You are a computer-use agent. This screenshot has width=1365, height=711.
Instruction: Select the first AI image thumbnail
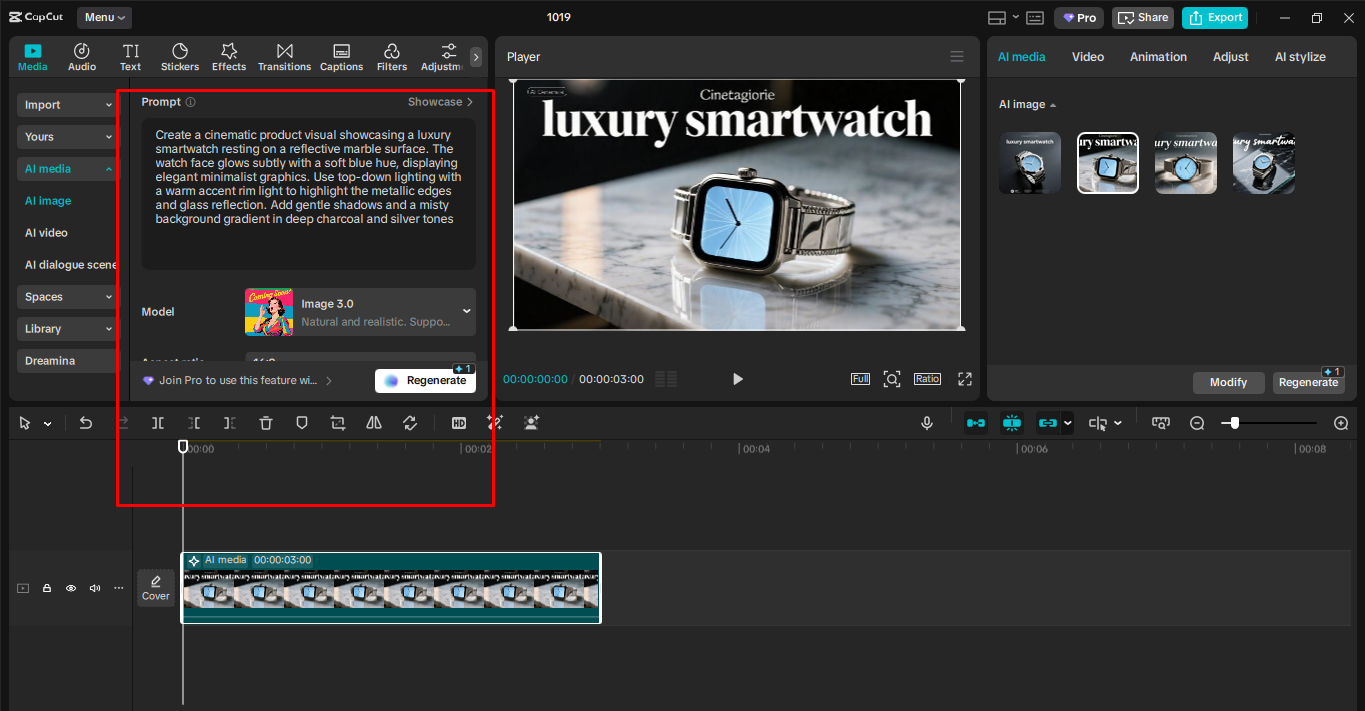(1030, 163)
